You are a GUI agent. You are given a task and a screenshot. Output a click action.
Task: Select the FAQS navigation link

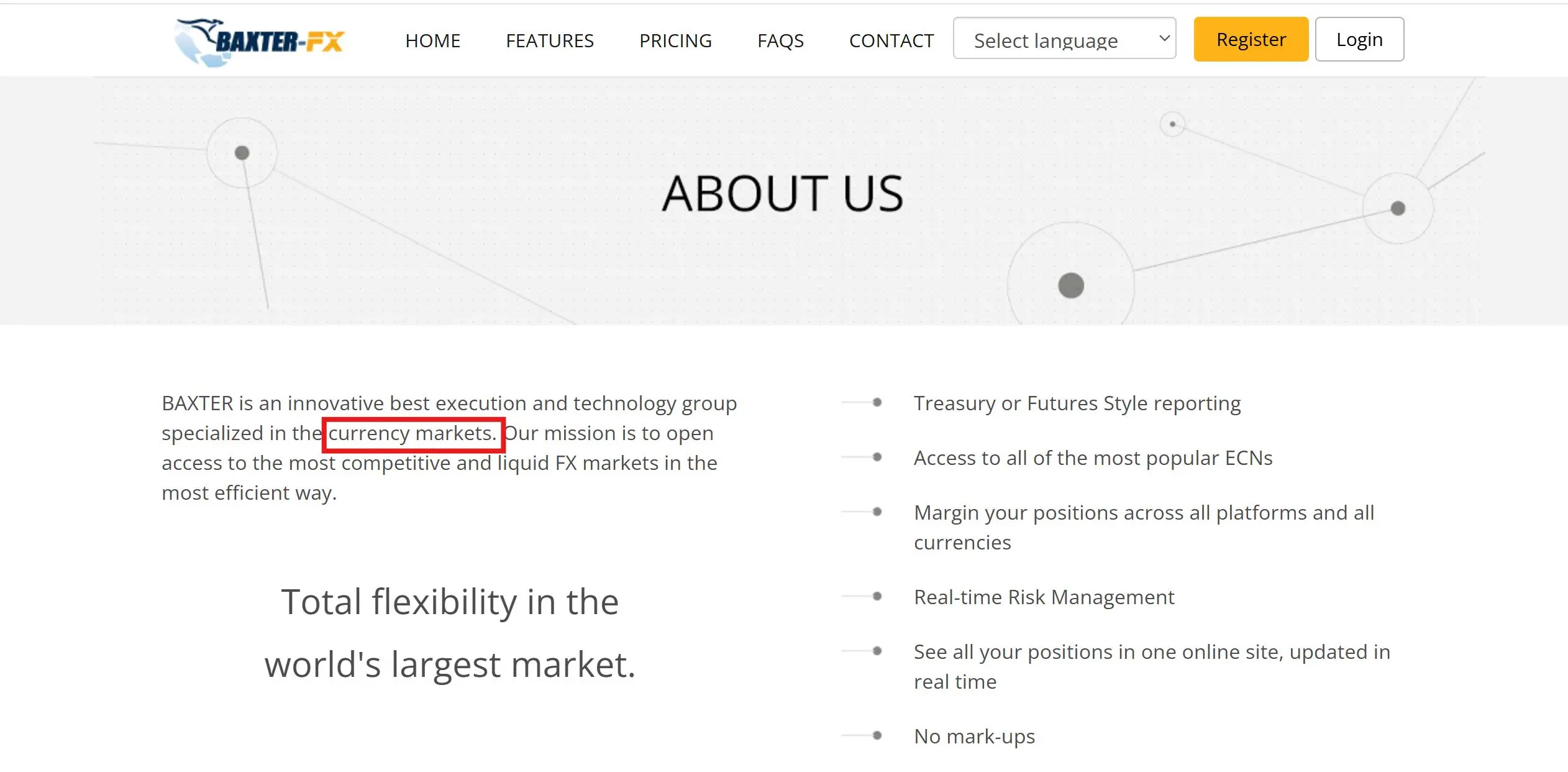780,40
